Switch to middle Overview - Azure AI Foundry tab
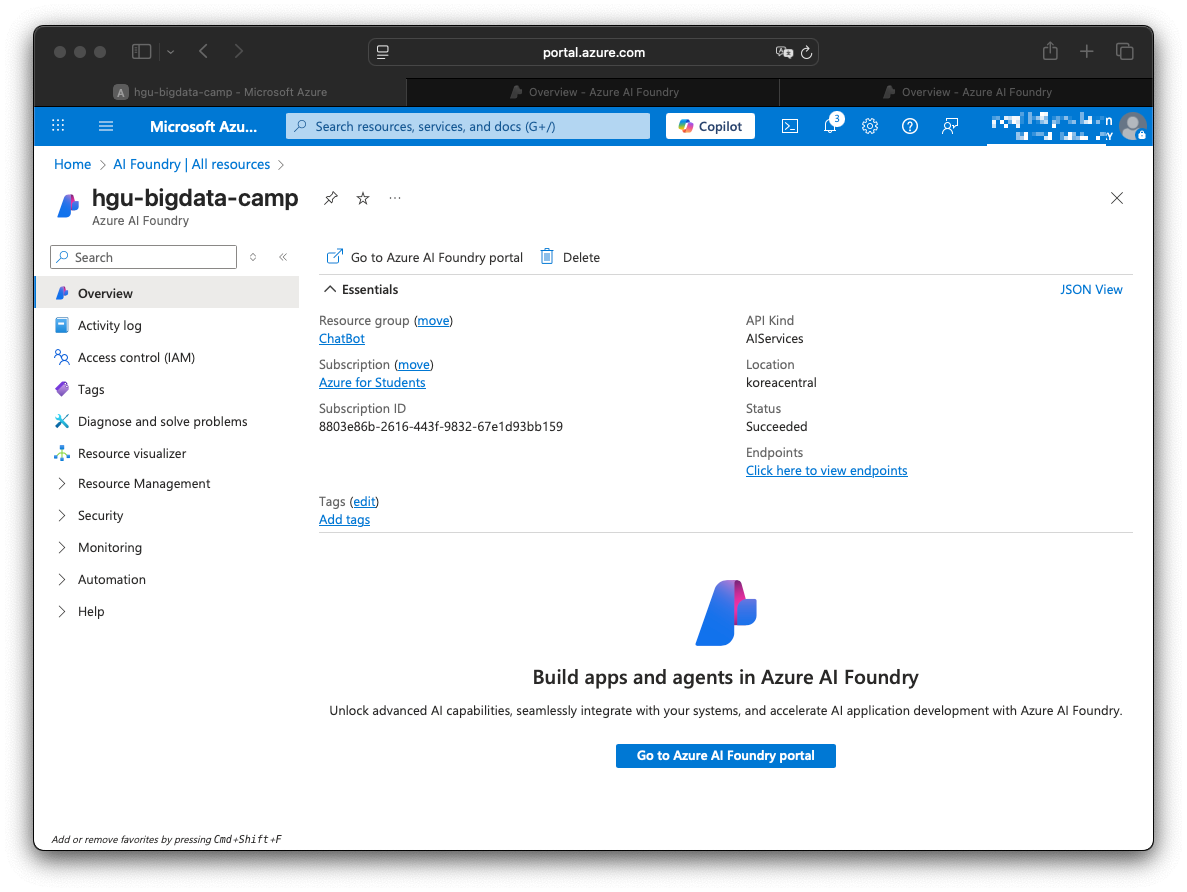 [594, 92]
